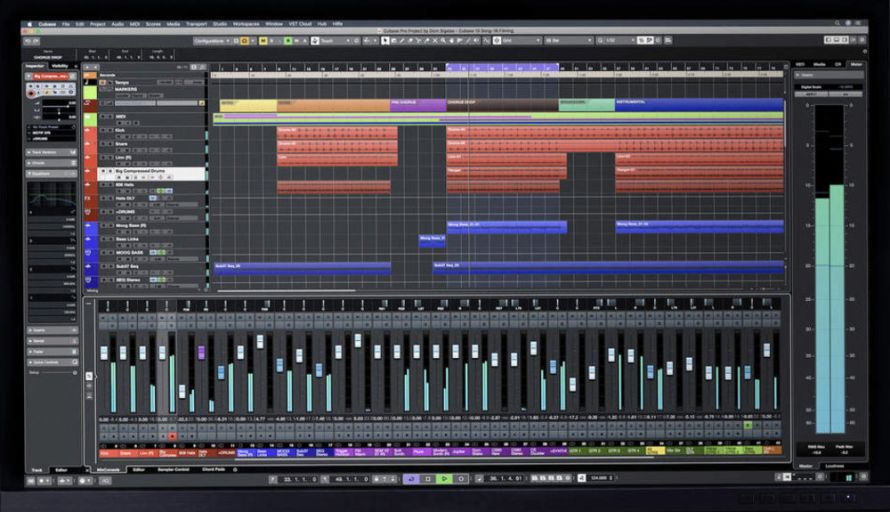890x512 pixels.
Task: Open the Transport menu
Action: point(196,24)
